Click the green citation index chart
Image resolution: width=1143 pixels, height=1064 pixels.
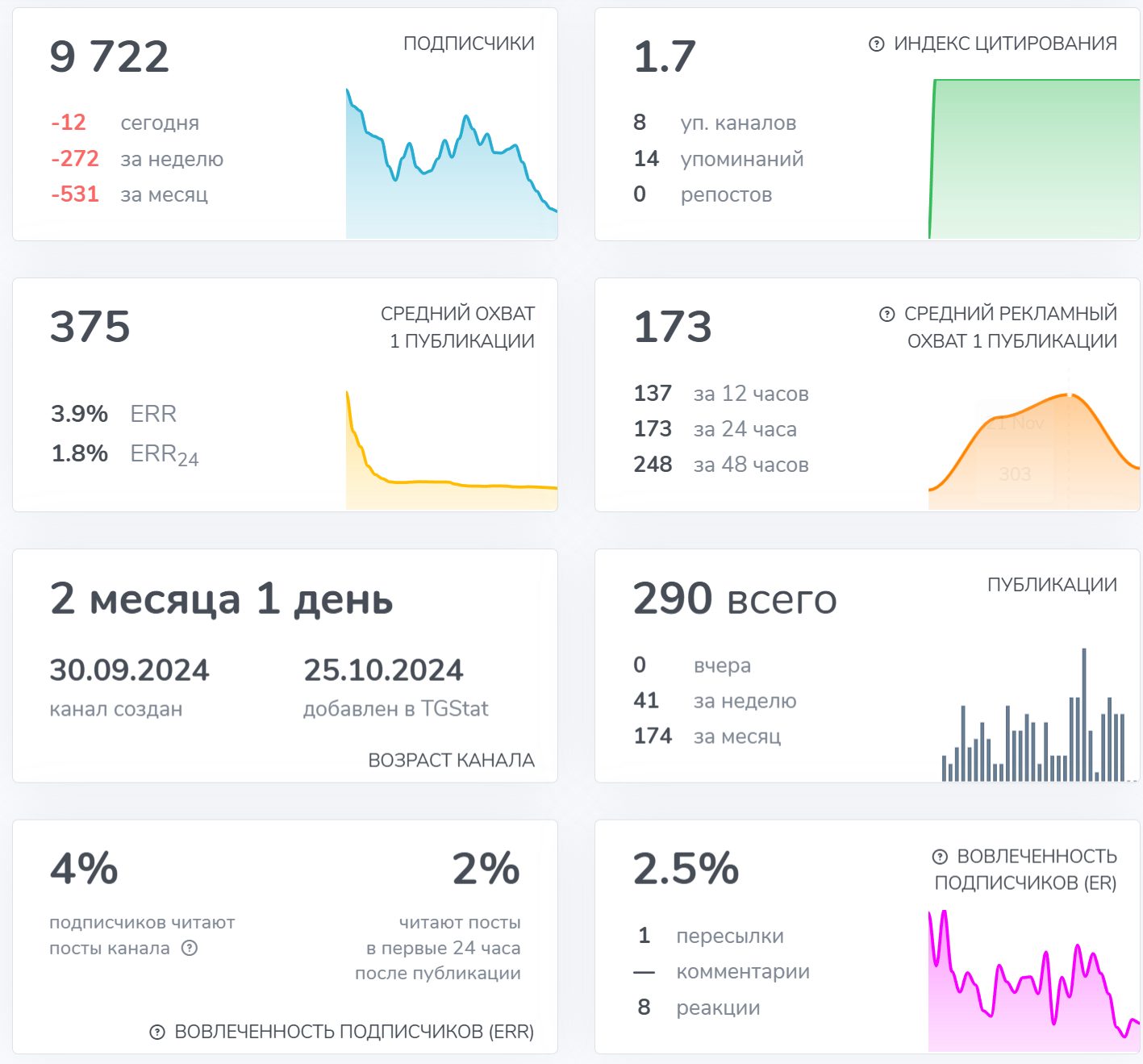click(1034, 159)
